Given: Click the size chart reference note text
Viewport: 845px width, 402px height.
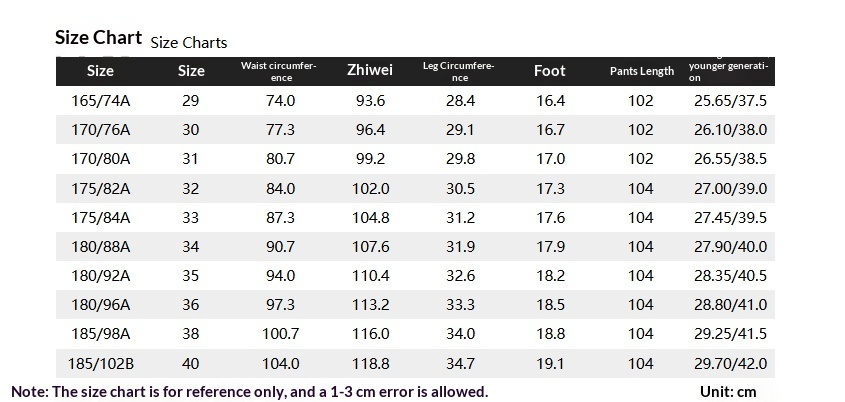Looking at the screenshot, I should pyautogui.click(x=250, y=391).
